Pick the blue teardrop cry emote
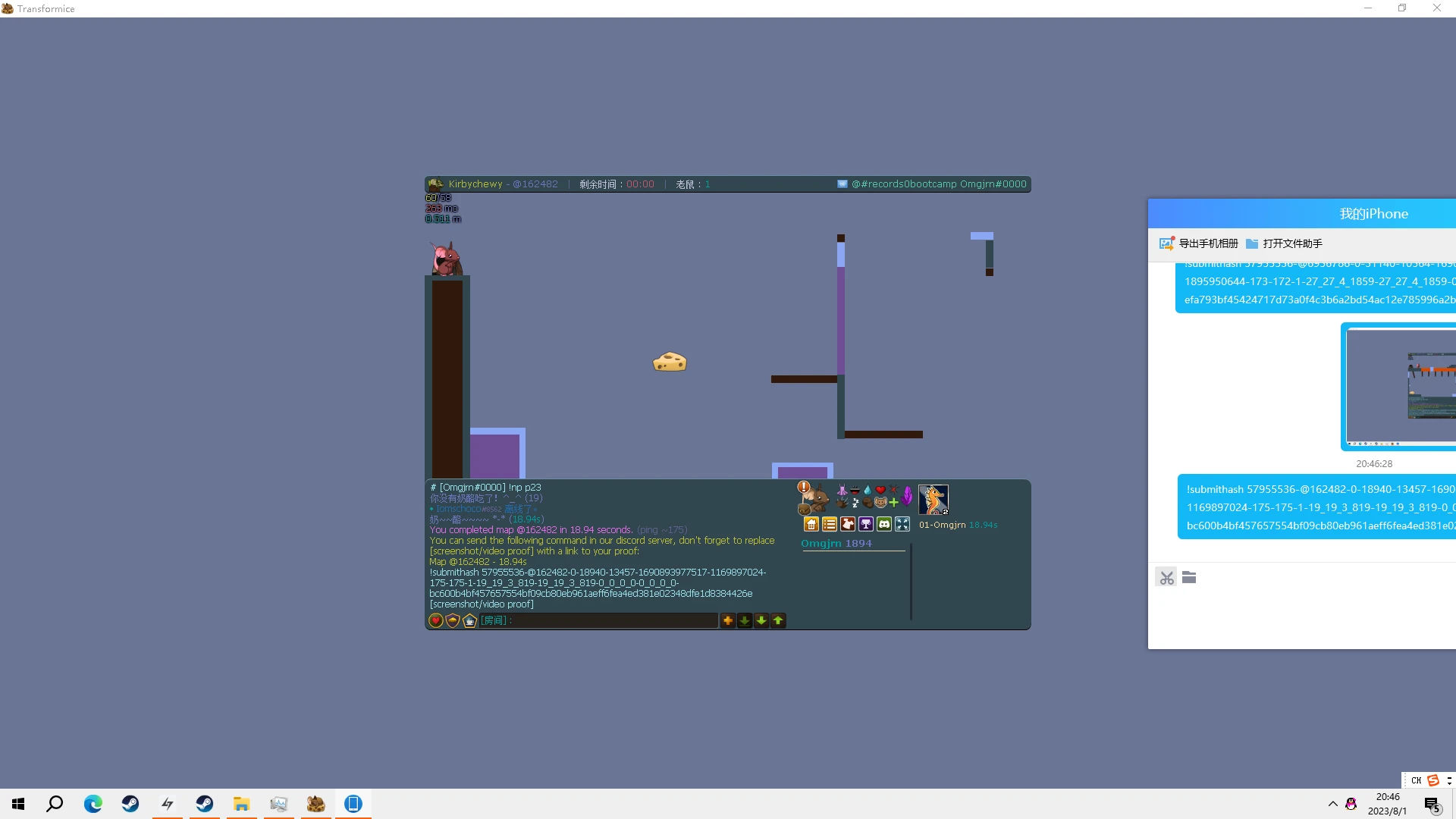This screenshot has height=819, width=1456. click(868, 491)
